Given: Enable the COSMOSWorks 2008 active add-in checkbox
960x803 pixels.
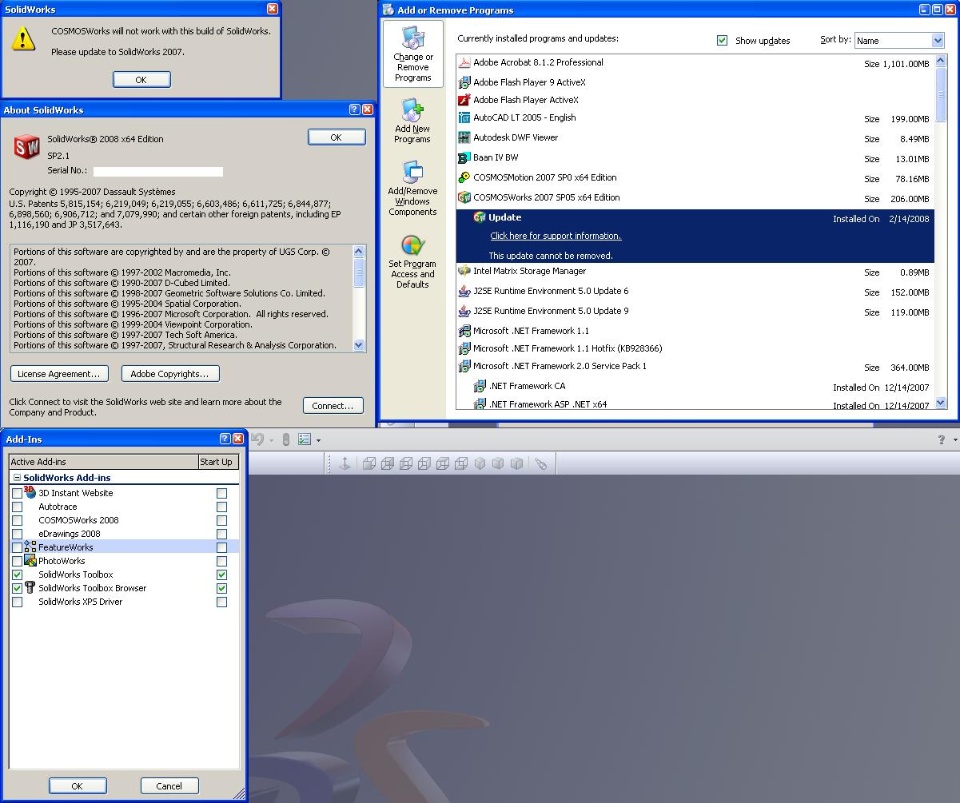Looking at the screenshot, I should pos(17,520).
